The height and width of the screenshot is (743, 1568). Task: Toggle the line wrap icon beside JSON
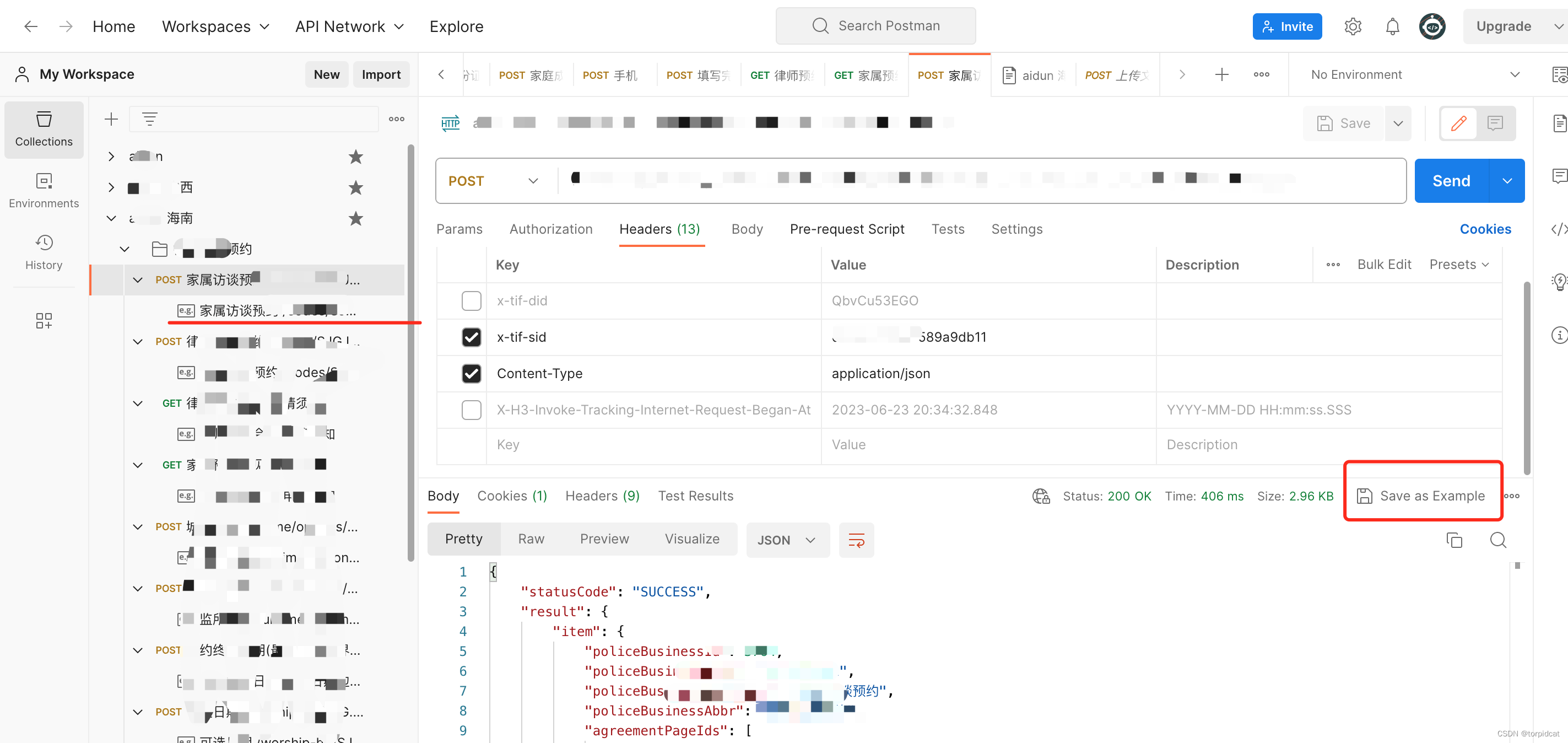pyautogui.click(x=856, y=540)
